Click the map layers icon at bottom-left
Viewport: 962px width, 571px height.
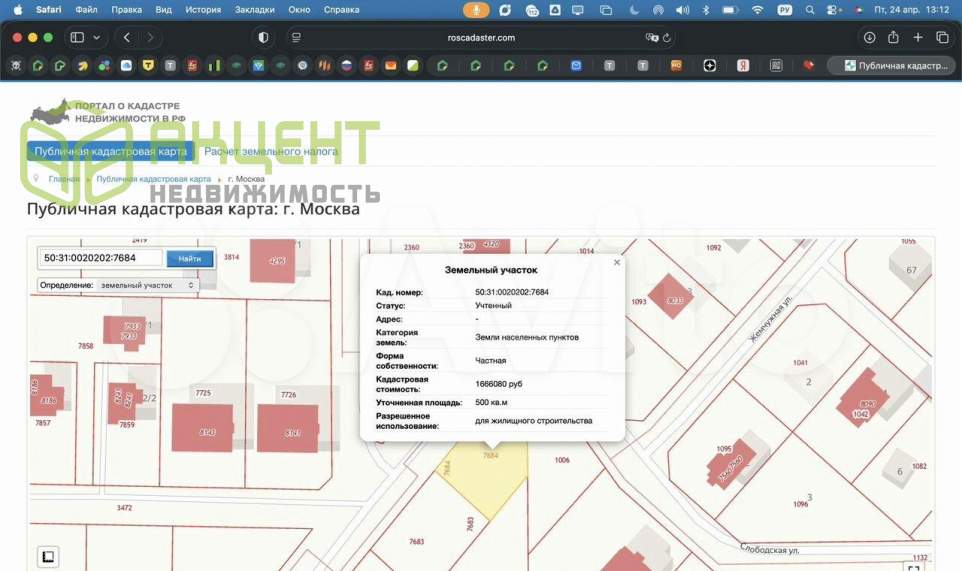click(x=47, y=557)
